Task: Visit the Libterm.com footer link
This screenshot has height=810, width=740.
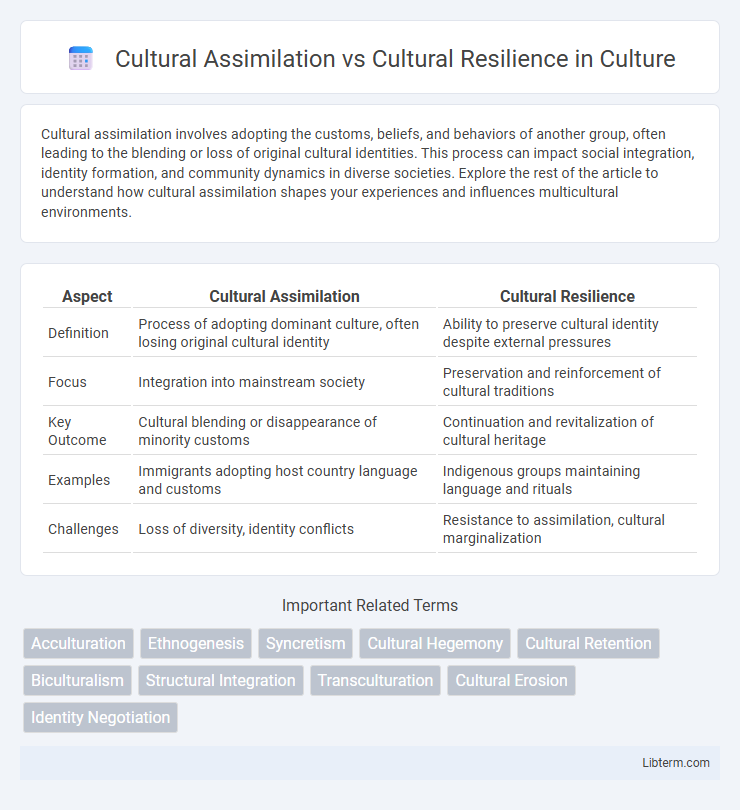Action: coord(676,762)
